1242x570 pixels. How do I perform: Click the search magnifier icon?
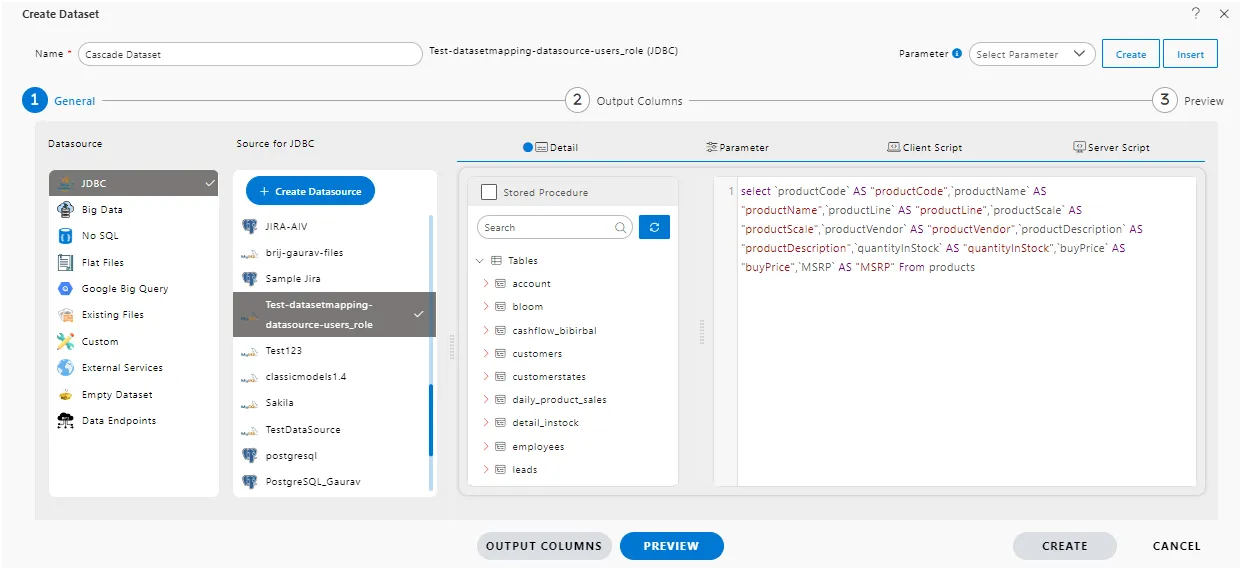pyautogui.click(x=621, y=228)
